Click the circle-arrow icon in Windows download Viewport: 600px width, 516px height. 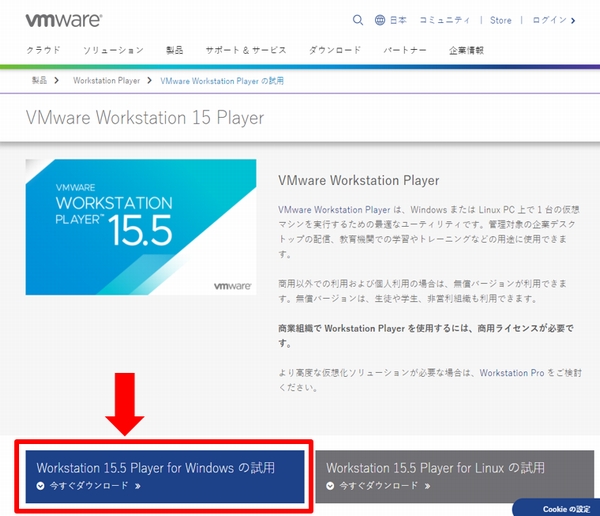[41, 486]
